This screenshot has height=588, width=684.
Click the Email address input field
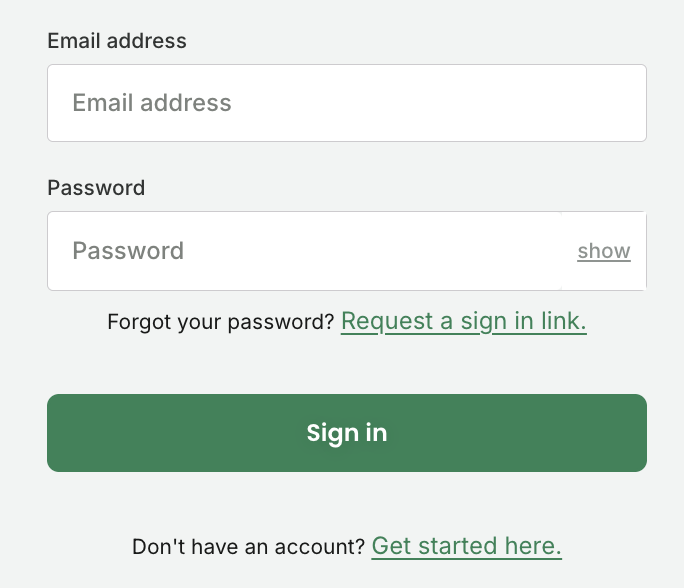click(x=346, y=103)
